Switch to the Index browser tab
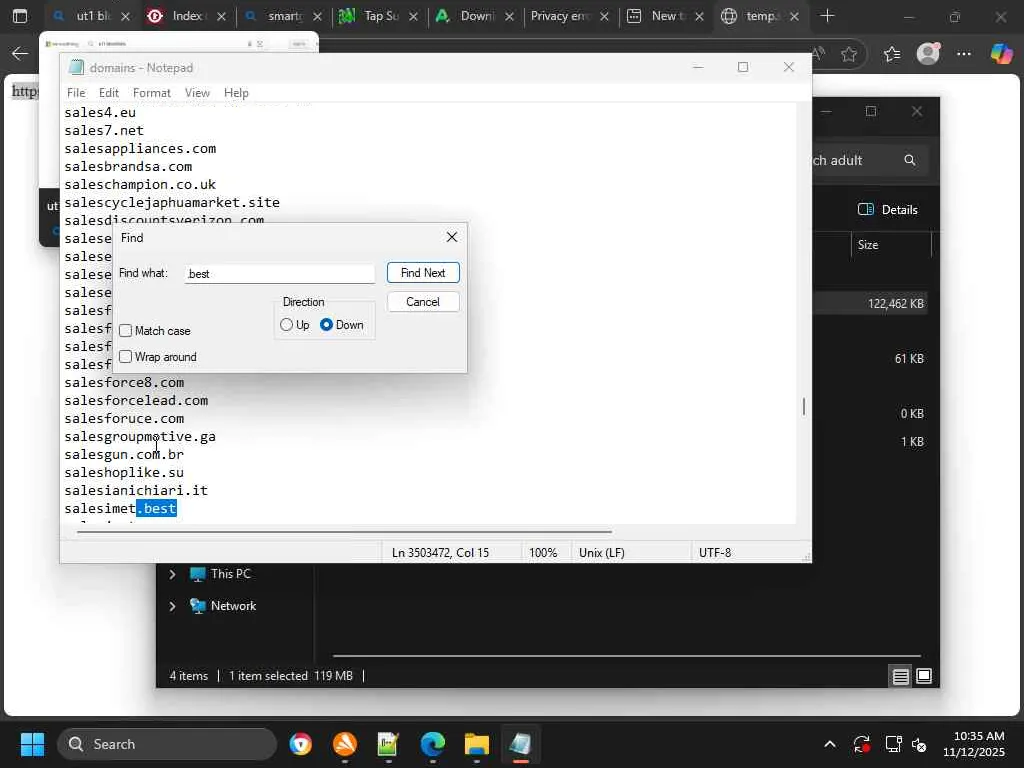This screenshot has height=768, width=1024. point(185,16)
